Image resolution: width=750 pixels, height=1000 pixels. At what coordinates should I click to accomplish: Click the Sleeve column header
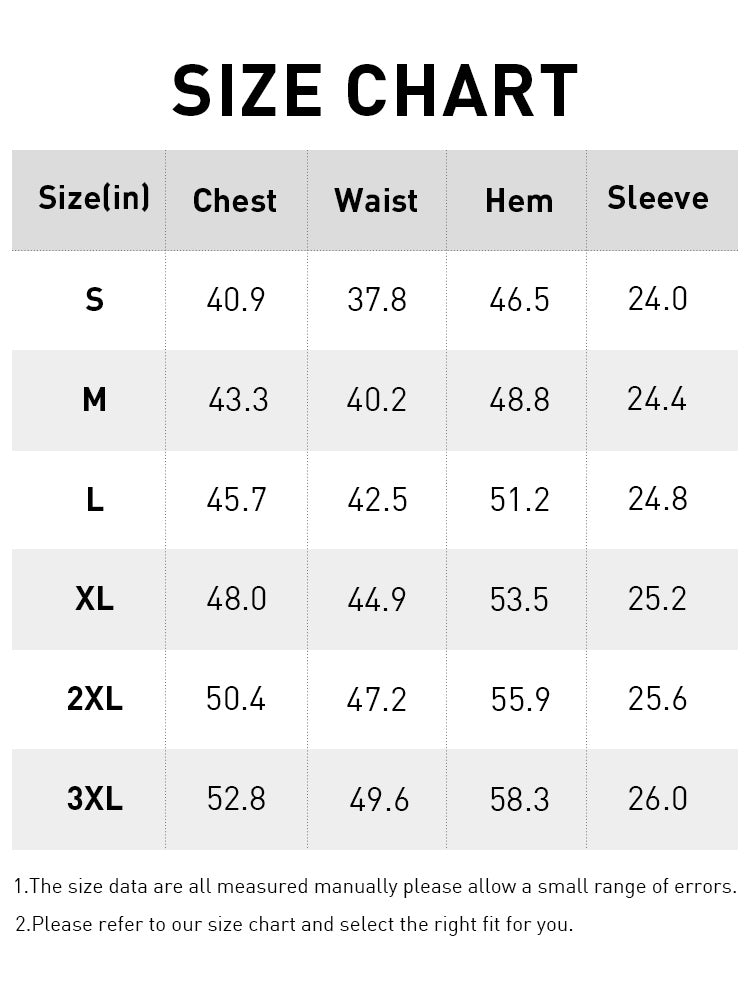click(x=658, y=198)
